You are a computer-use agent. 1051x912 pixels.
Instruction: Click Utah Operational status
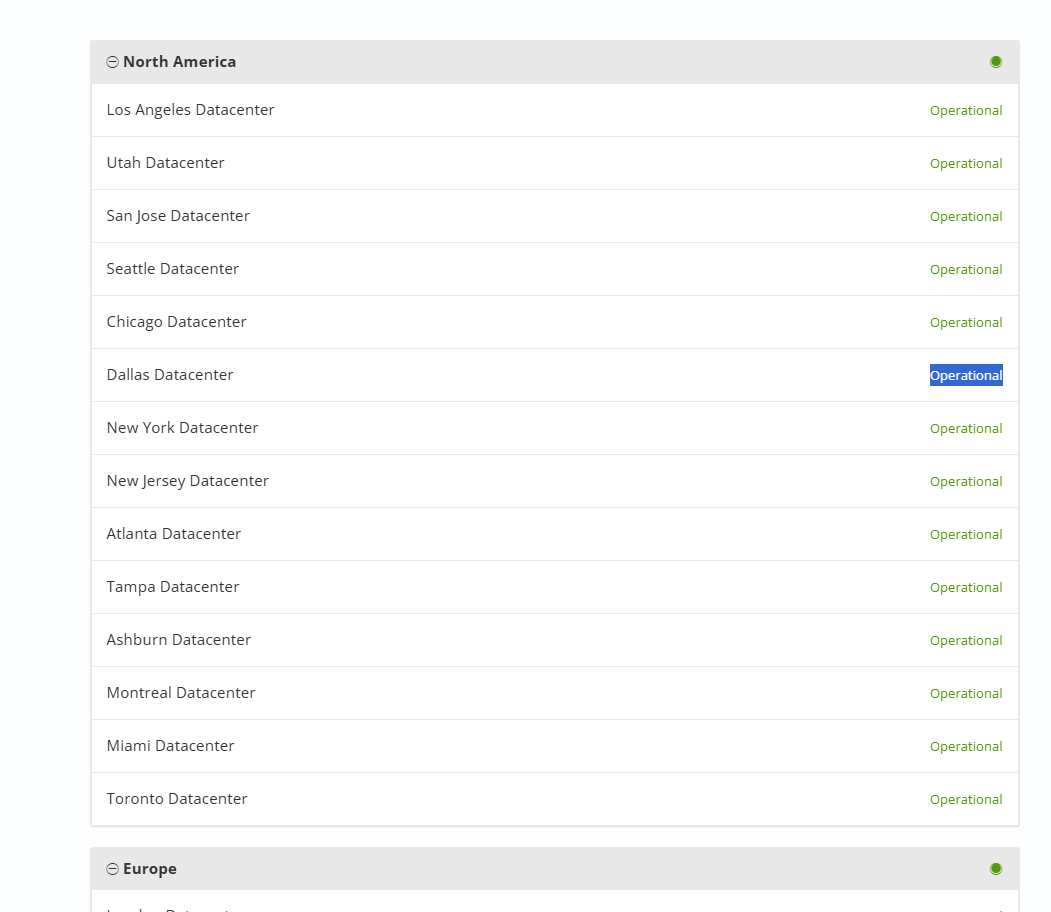tap(966, 164)
